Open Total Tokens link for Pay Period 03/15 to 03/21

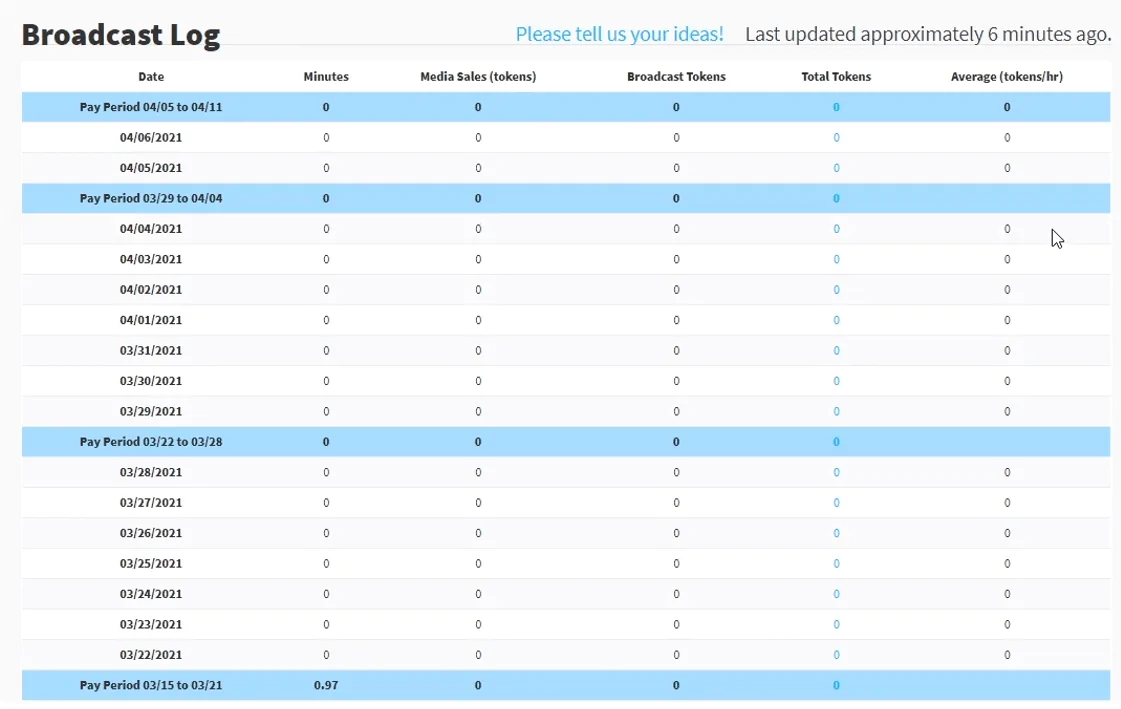[x=836, y=685]
